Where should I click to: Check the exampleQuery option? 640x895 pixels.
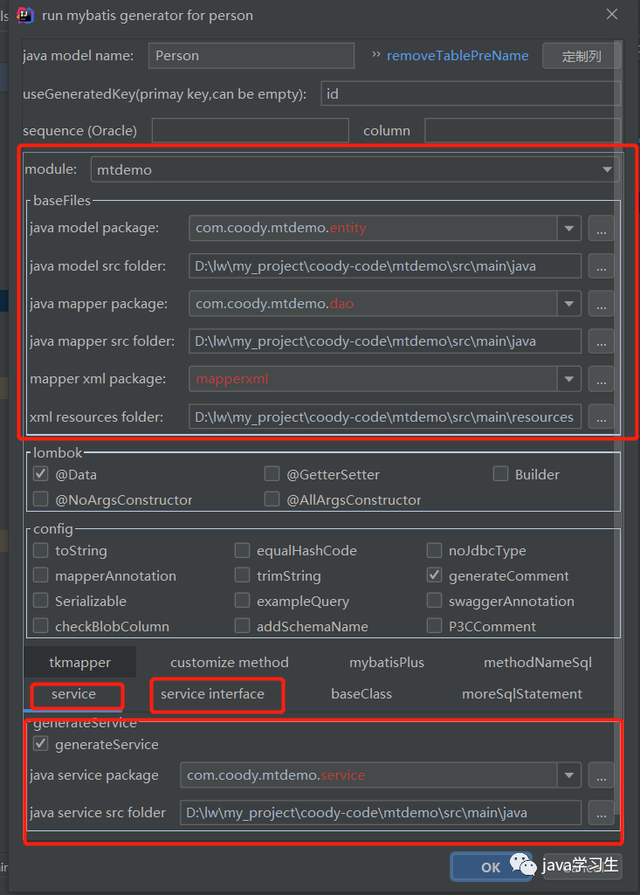(242, 600)
